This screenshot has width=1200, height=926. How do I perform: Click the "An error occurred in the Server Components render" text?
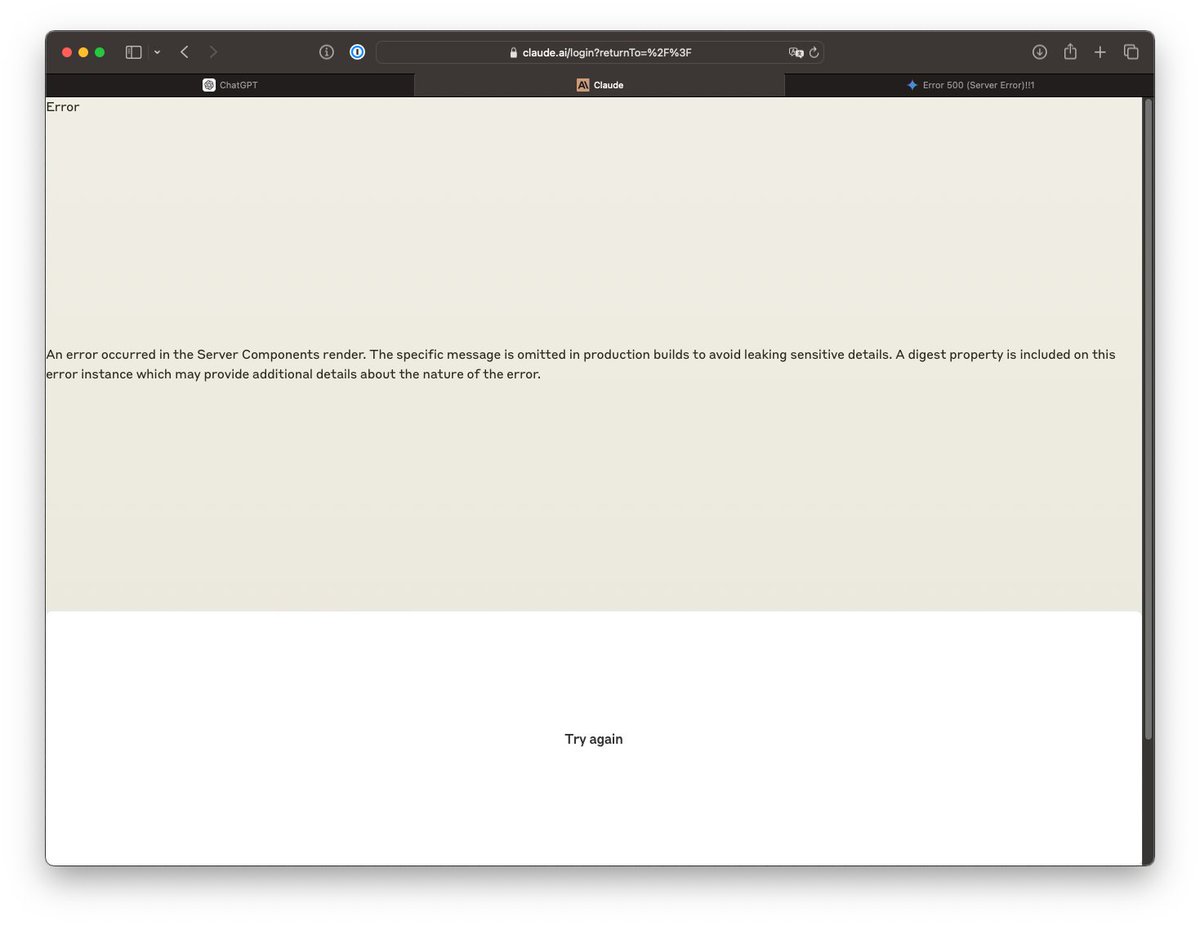click(x=205, y=355)
